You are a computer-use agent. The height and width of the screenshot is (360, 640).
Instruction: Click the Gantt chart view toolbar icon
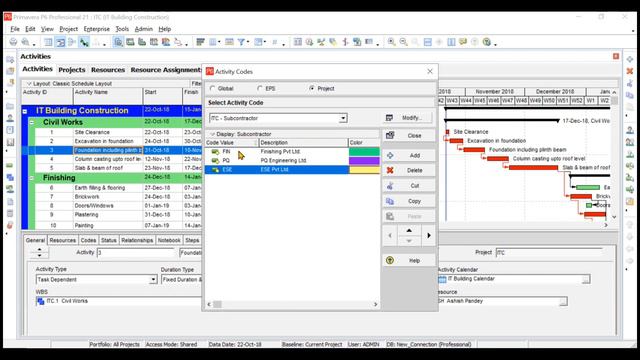[60, 42]
